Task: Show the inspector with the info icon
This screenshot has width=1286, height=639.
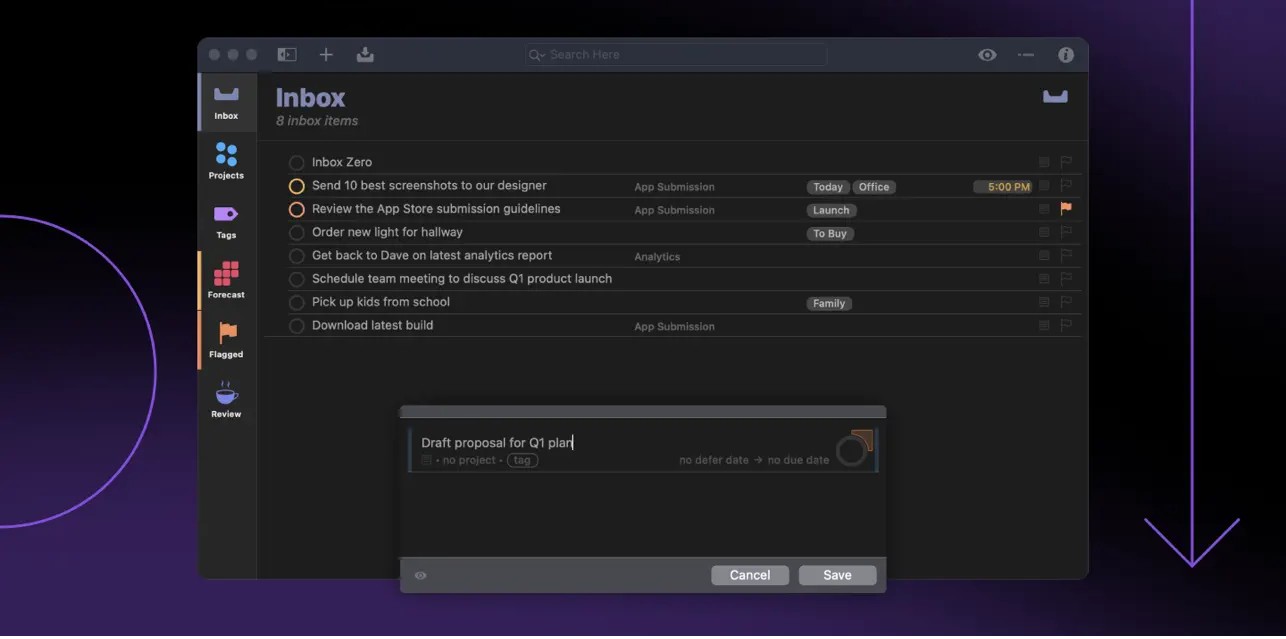Action: click(1066, 55)
